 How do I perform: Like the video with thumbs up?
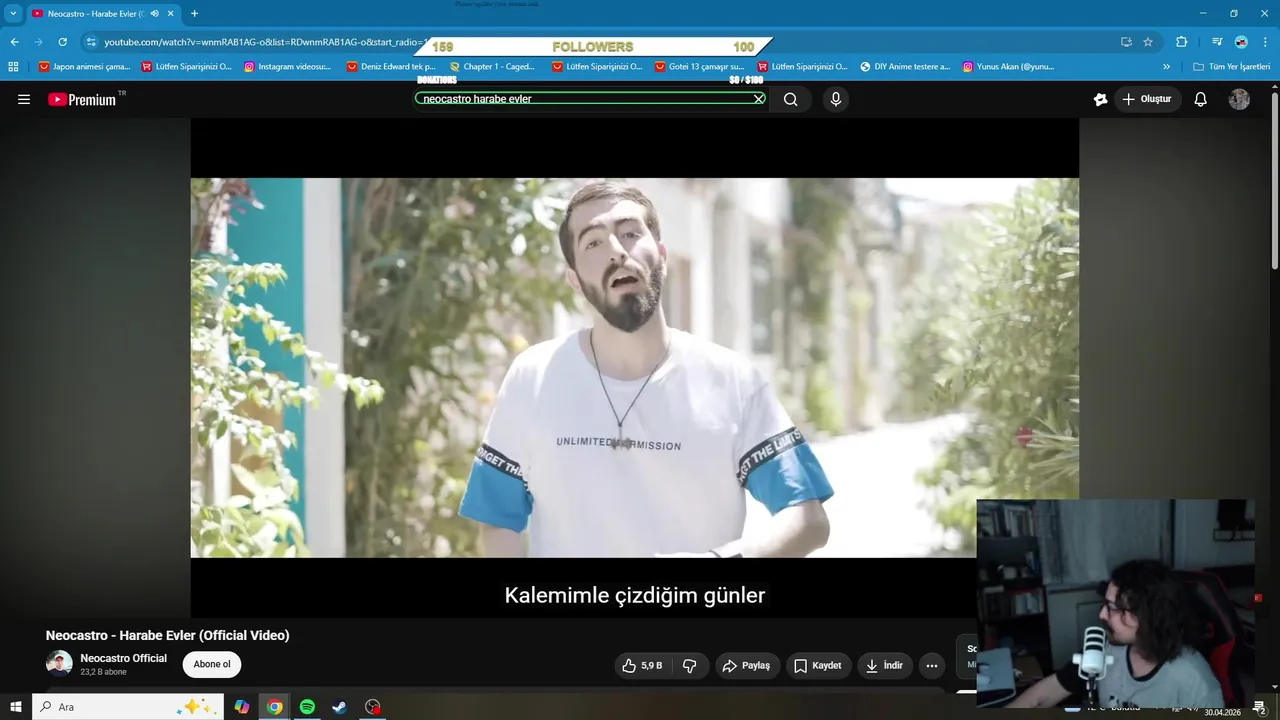tap(641, 665)
